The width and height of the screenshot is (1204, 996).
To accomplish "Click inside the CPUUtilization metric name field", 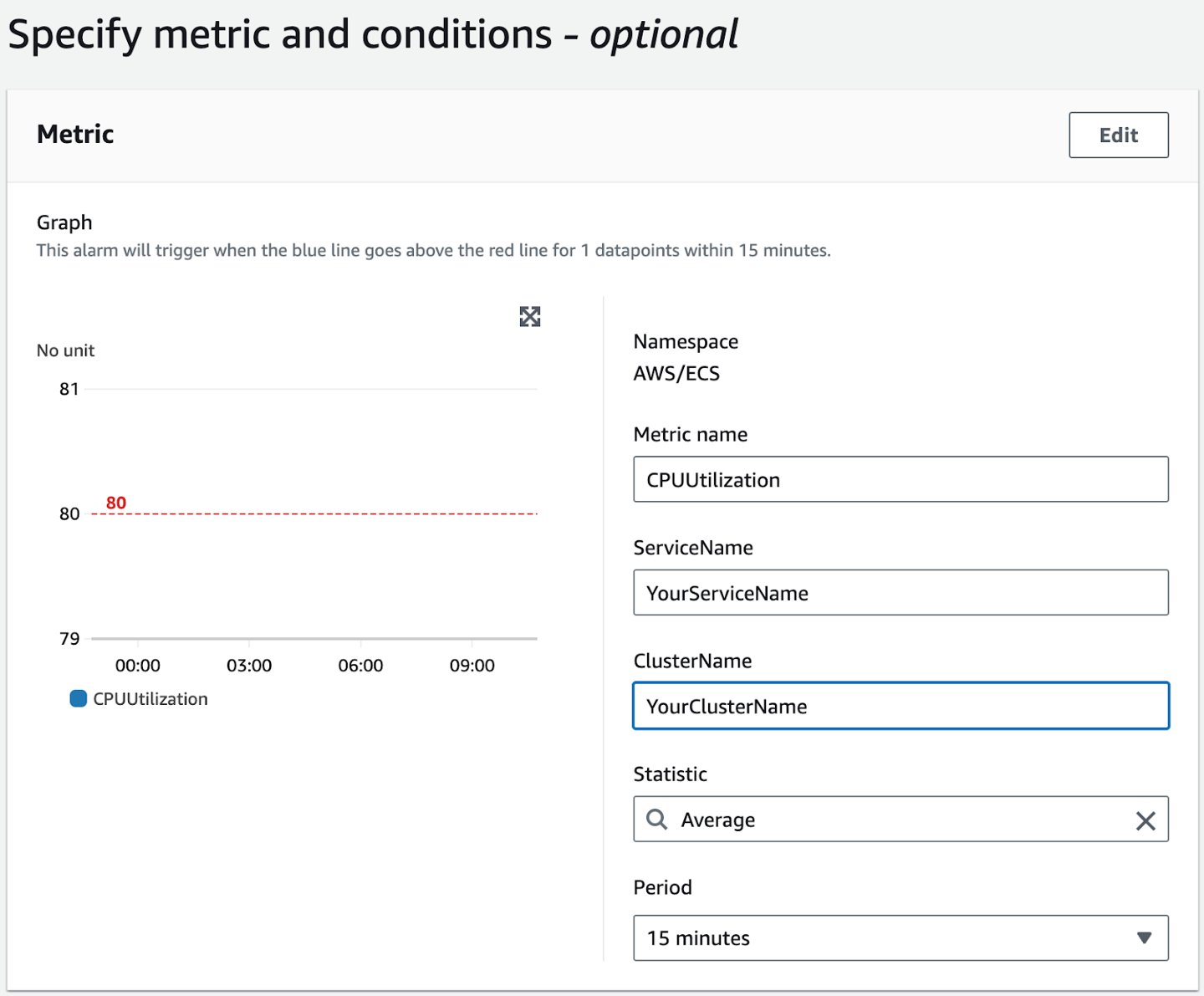I will (x=900, y=479).
